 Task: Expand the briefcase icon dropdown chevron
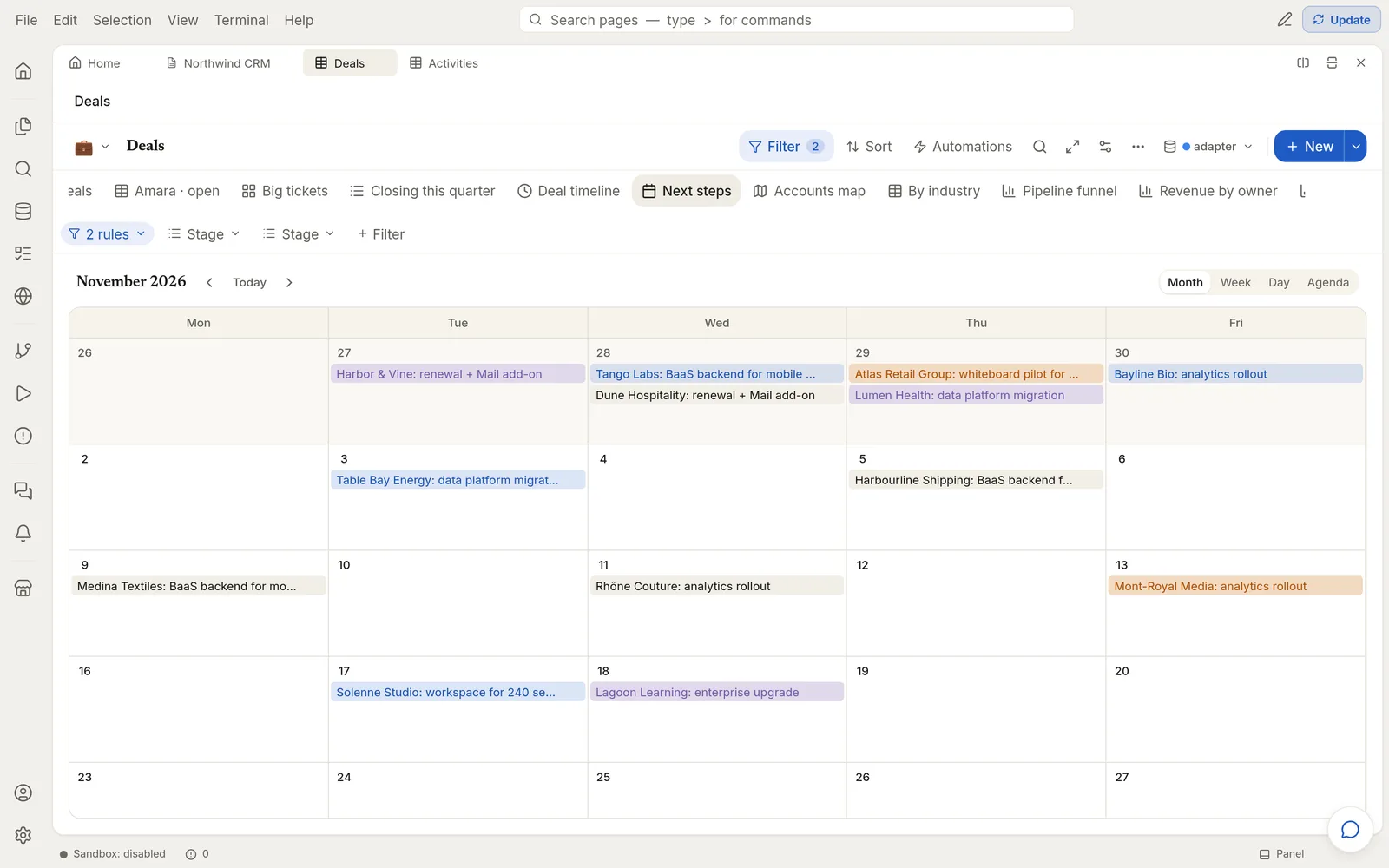click(105, 147)
